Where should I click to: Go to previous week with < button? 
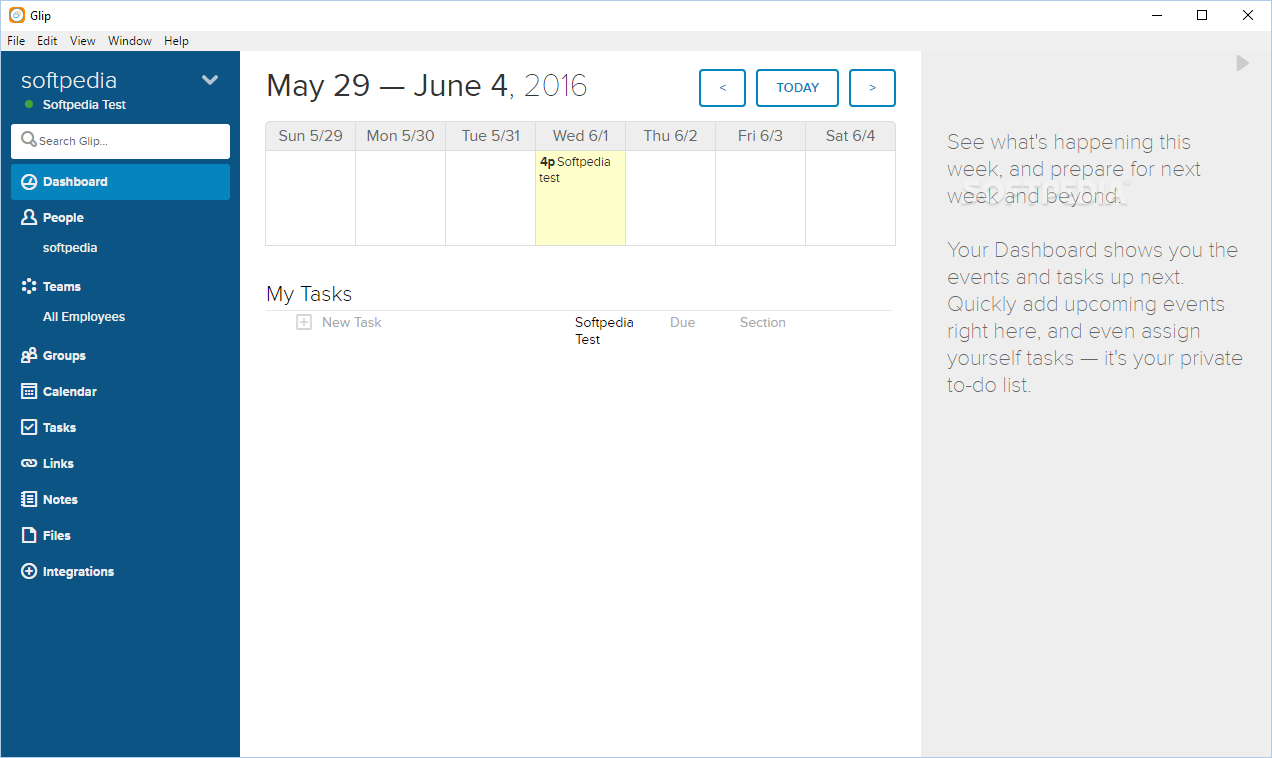pyautogui.click(x=723, y=88)
